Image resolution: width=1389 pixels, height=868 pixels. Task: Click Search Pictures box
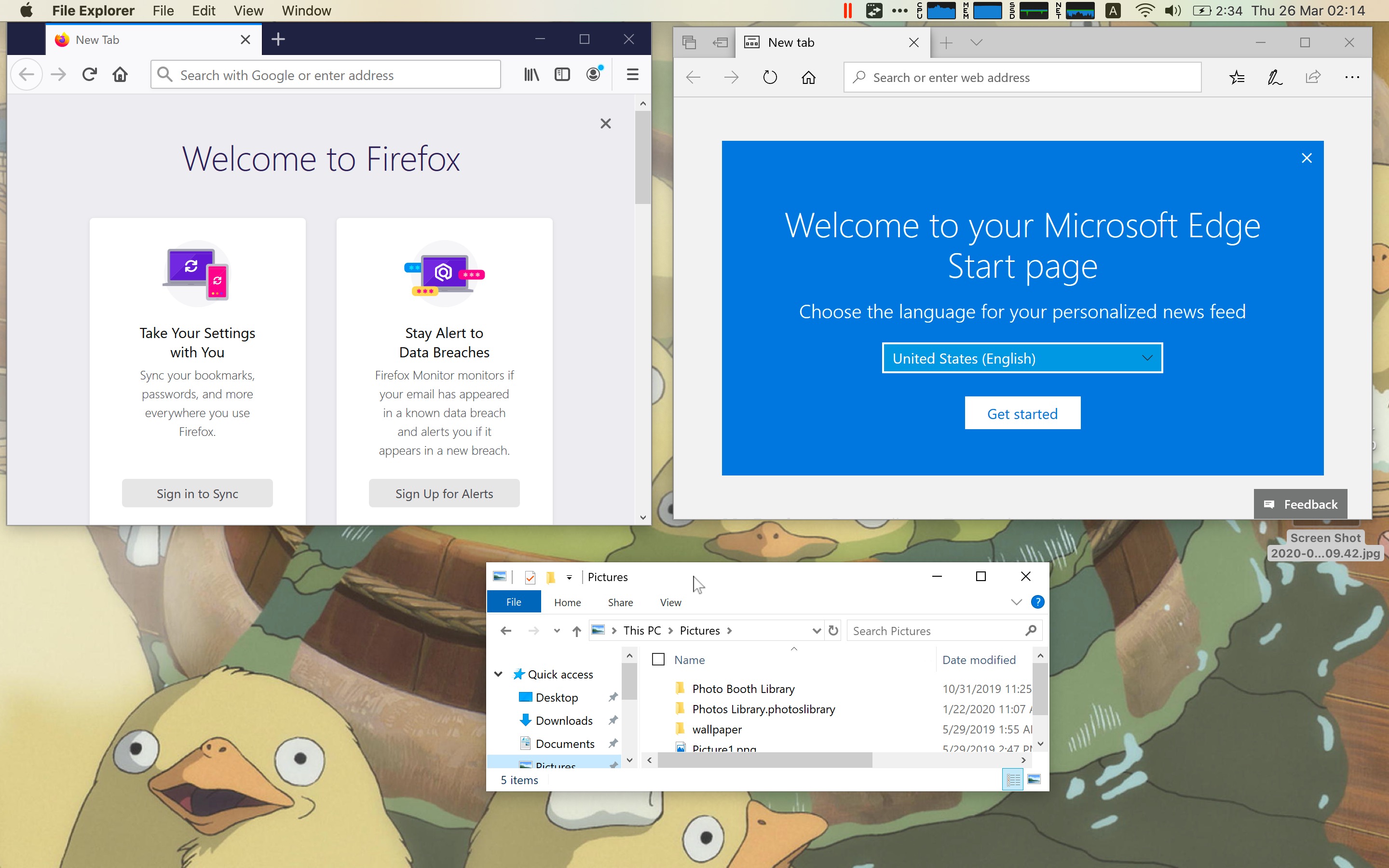[x=943, y=631]
